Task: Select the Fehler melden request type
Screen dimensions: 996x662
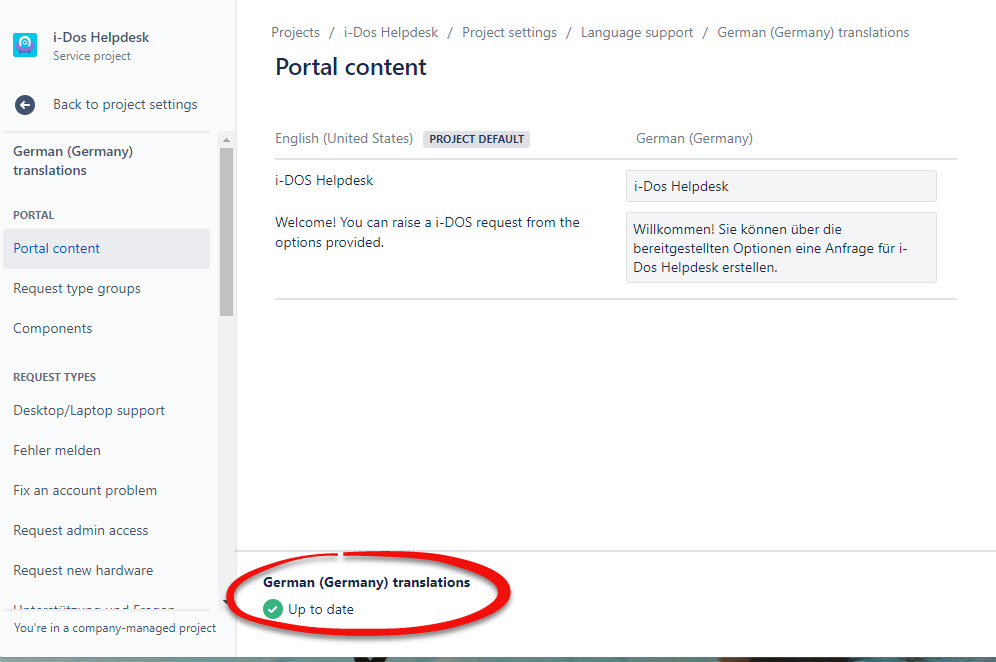Action: (57, 450)
